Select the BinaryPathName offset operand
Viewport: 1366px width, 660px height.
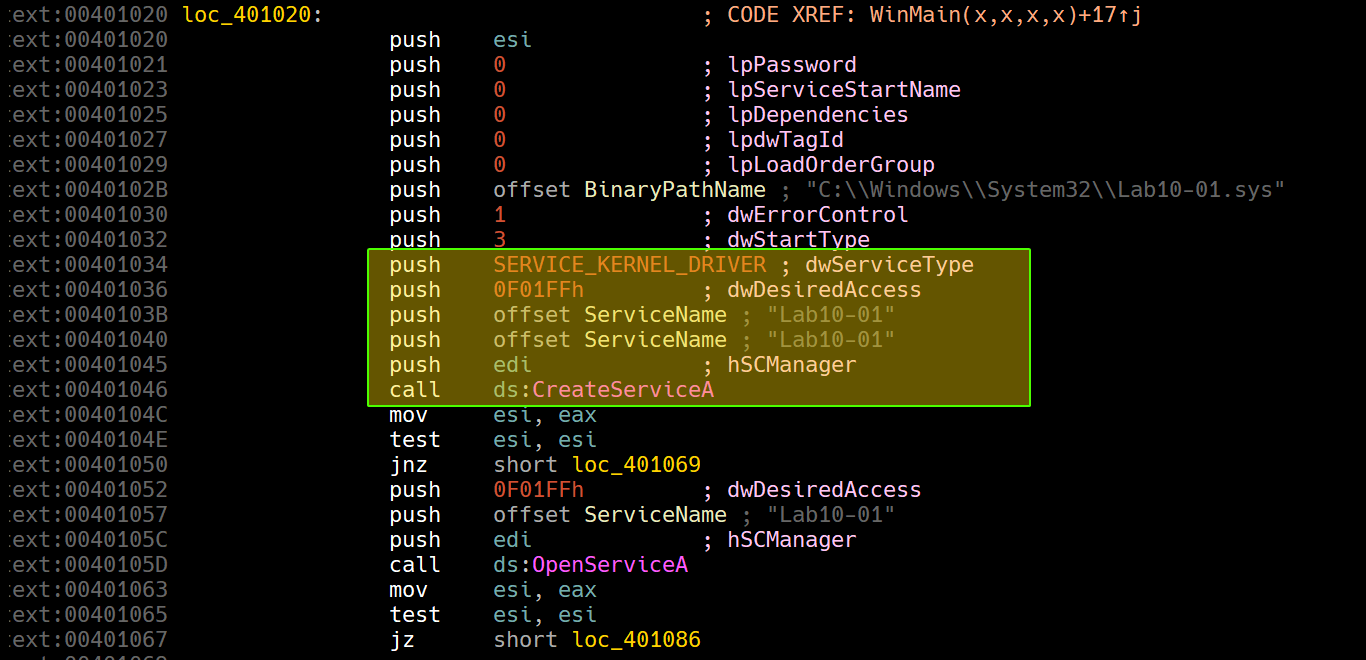point(675,190)
